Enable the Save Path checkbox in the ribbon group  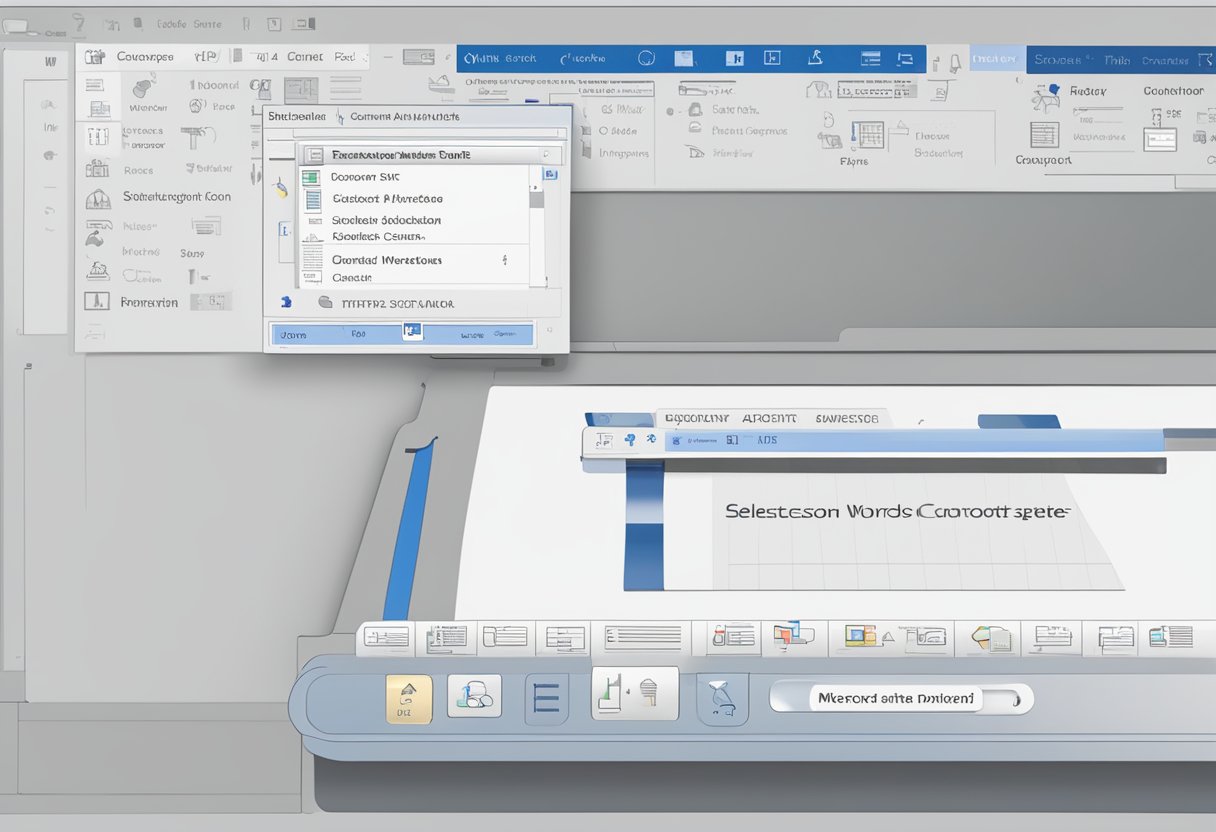click(x=668, y=111)
